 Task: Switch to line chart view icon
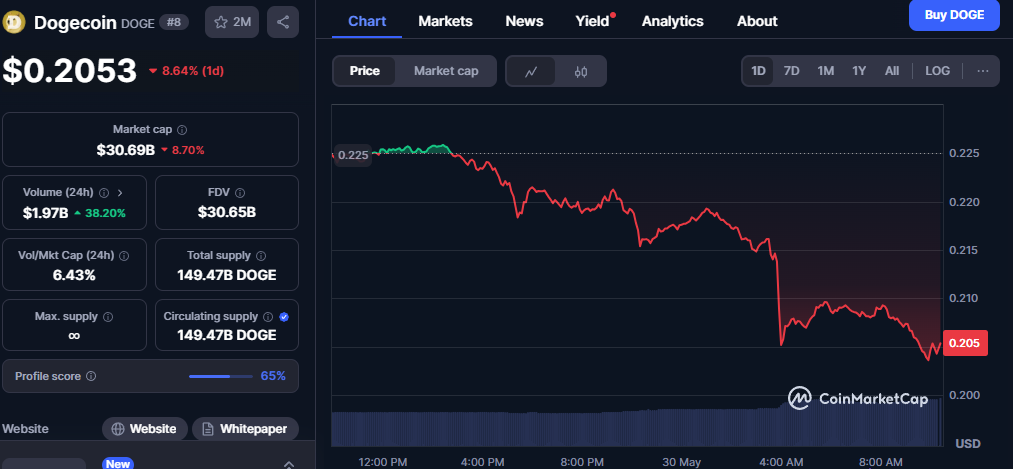tap(531, 71)
